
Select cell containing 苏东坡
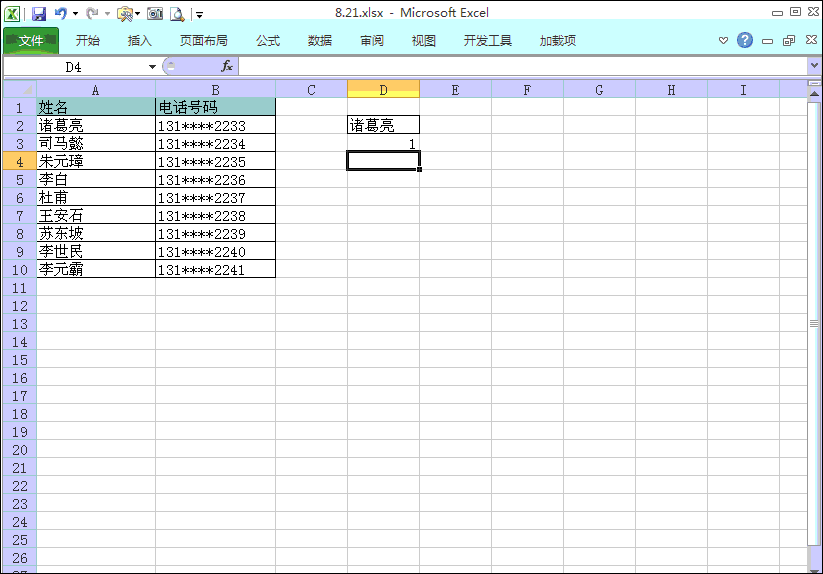coord(96,233)
